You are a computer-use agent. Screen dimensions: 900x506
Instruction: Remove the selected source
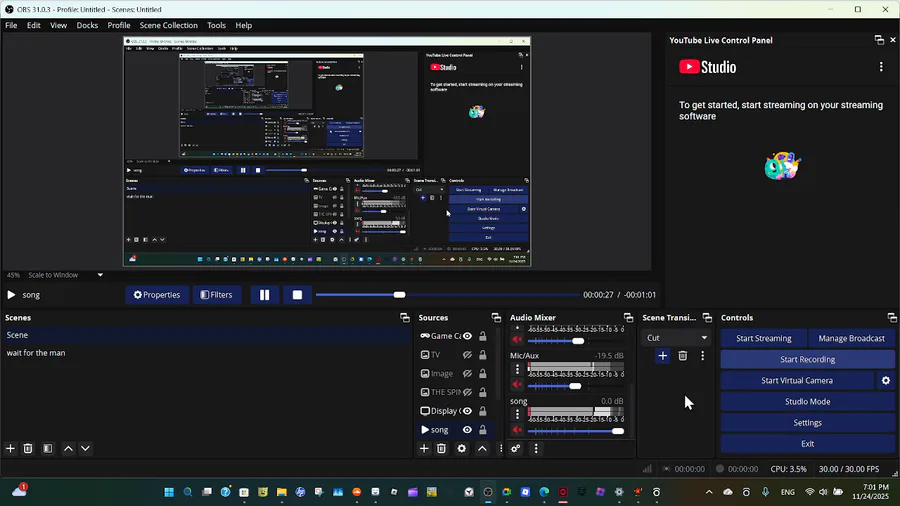point(441,449)
